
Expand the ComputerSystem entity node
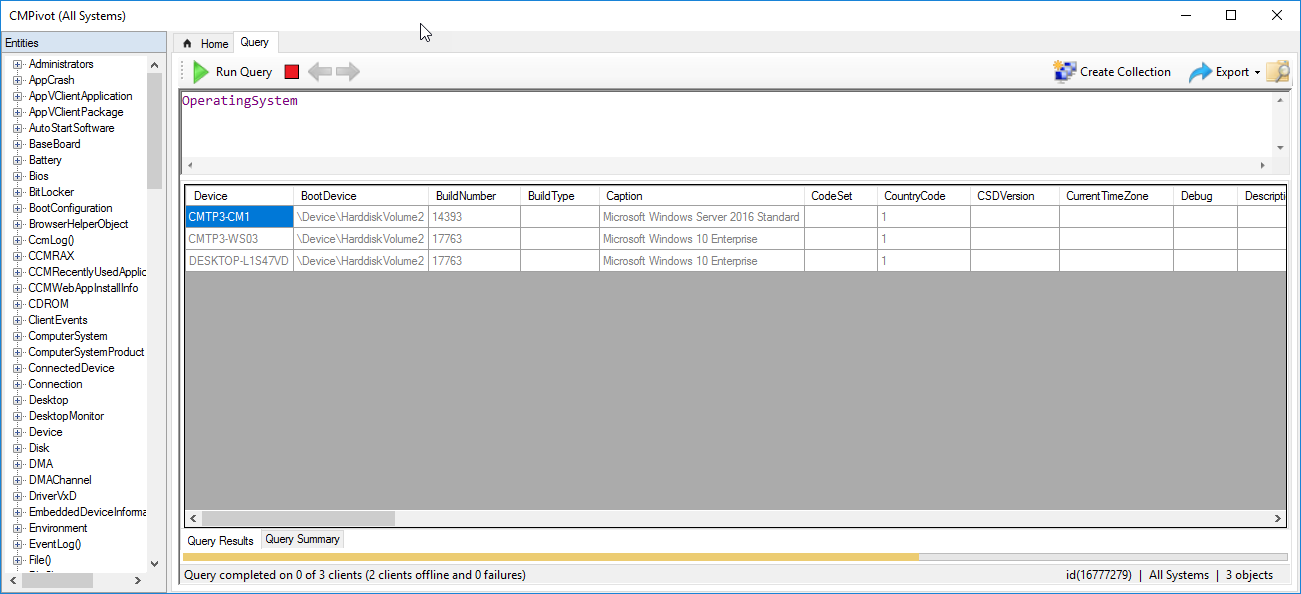(18, 336)
